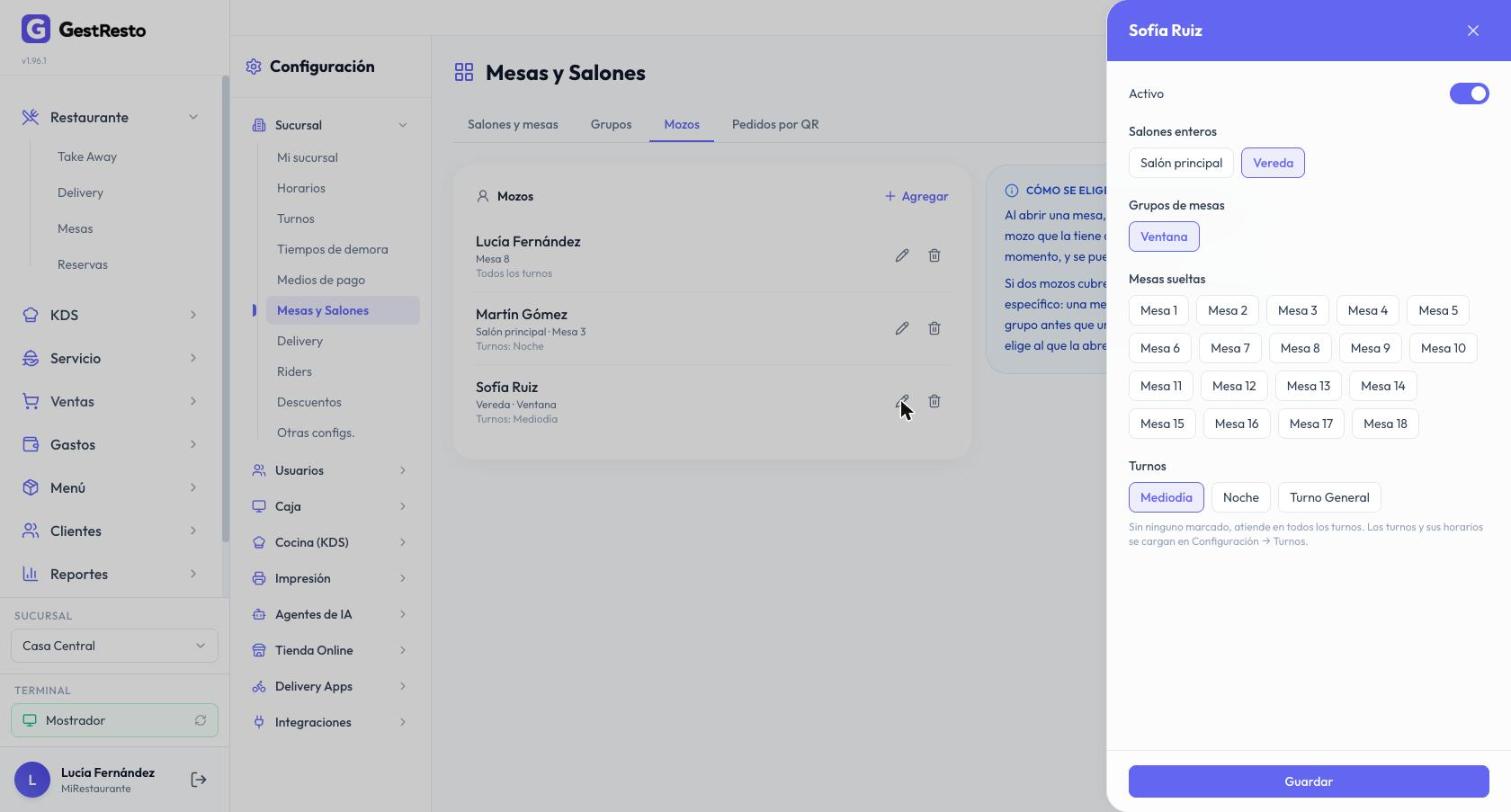1511x812 pixels.
Task: Click the Gastos wallet icon
Action: click(31, 445)
